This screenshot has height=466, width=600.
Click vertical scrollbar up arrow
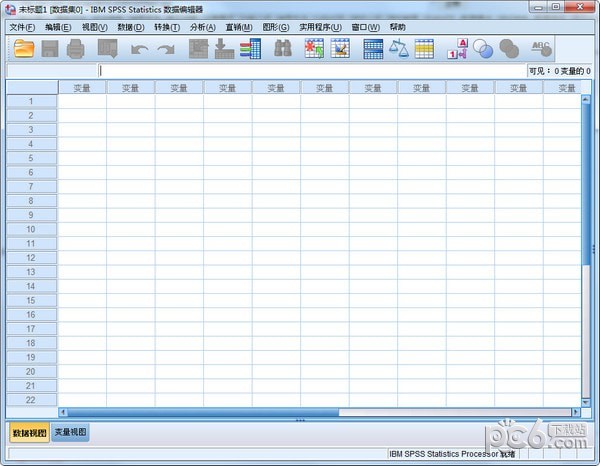pyautogui.click(x=585, y=99)
